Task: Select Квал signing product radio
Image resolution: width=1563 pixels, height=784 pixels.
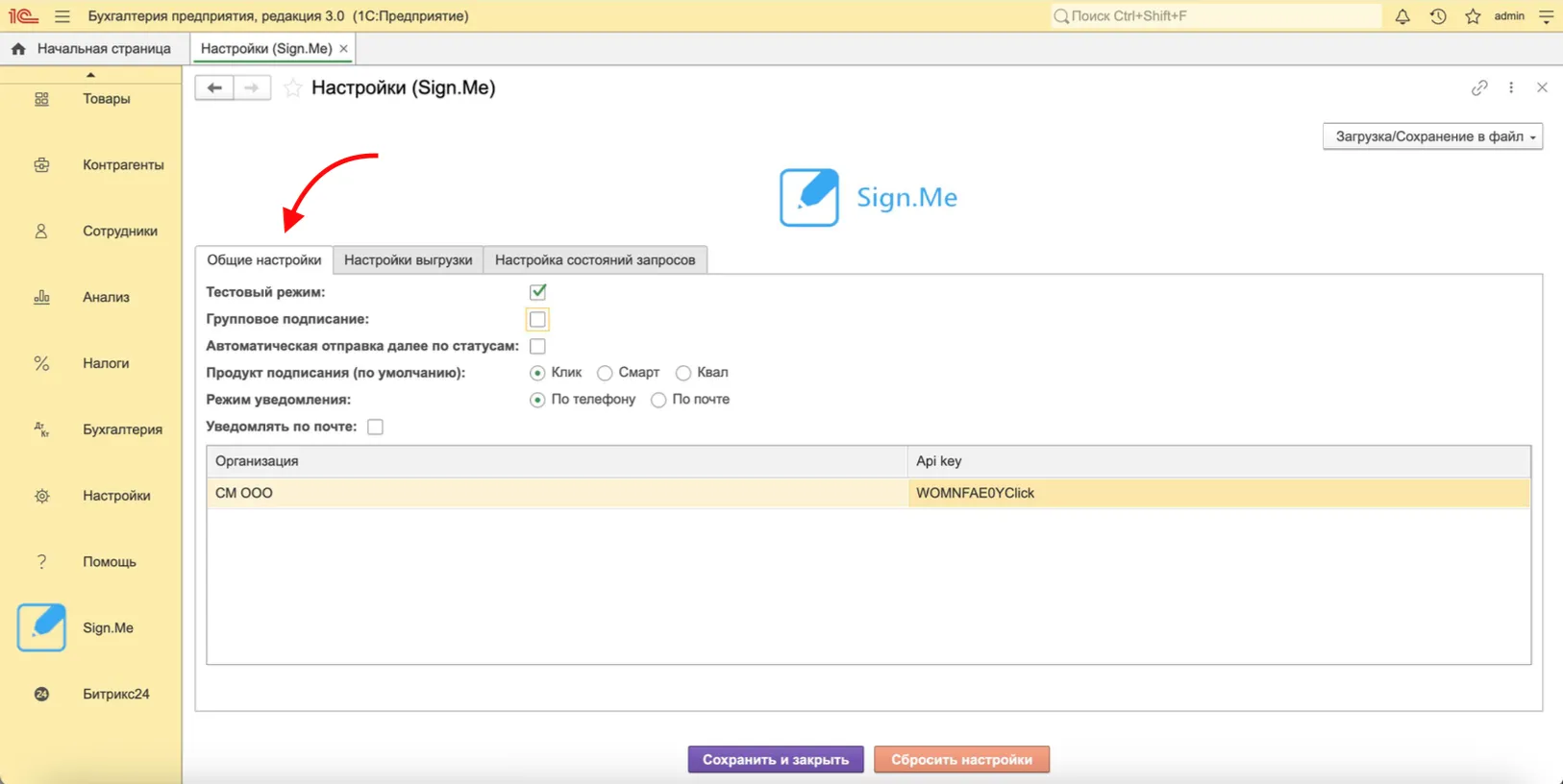Action: click(x=683, y=373)
